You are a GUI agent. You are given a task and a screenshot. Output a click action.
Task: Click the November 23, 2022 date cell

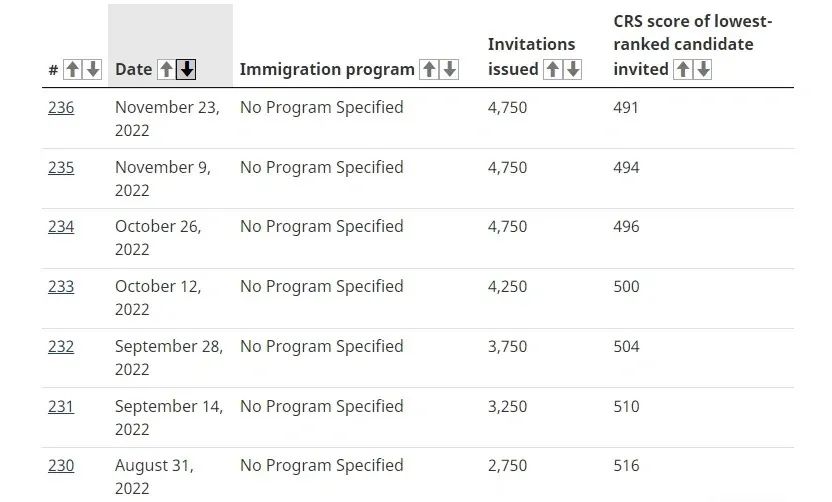(x=167, y=118)
